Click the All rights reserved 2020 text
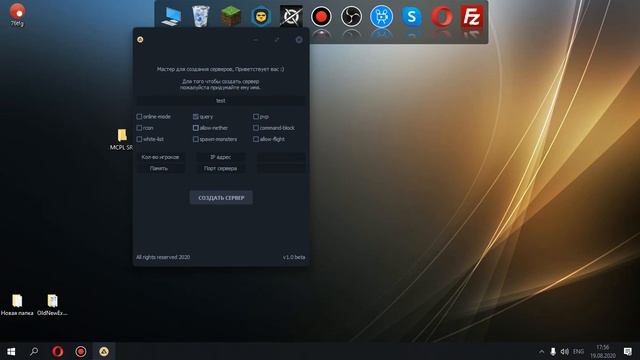 pos(163,257)
